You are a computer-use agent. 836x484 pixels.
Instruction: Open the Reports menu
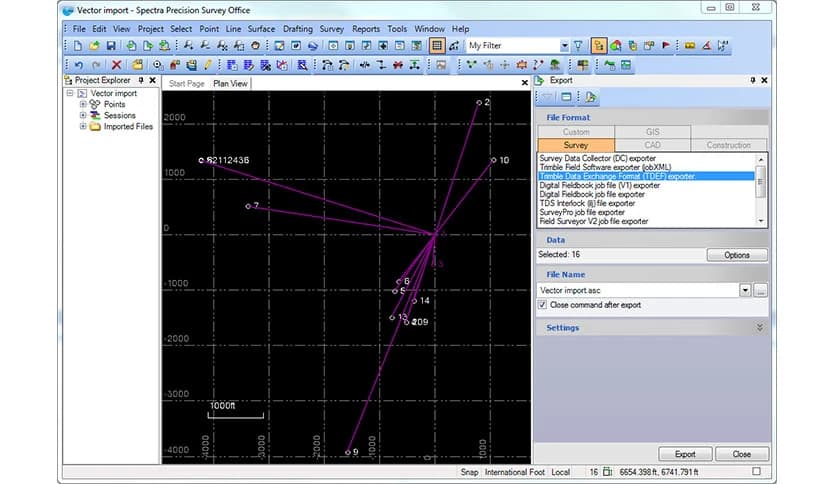pyautogui.click(x=366, y=29)
